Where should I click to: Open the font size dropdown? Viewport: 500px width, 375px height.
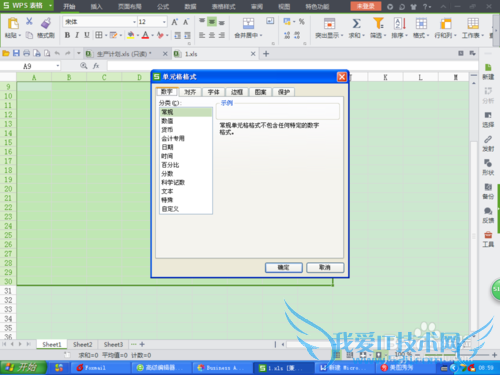pyautogui.click(x=164, y=22)
